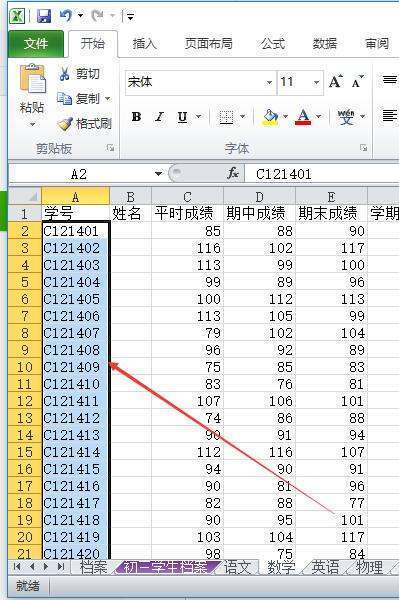Switch to the 数学 sheet tab

click(281, 567)
